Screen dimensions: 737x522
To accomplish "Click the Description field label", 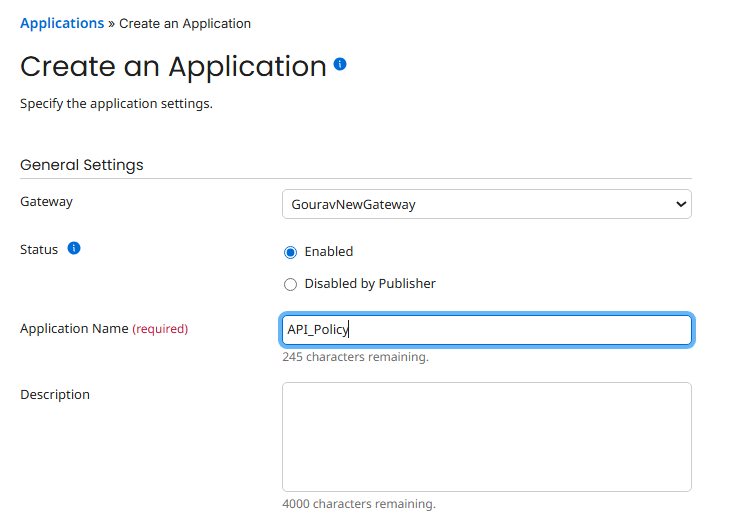I will click(55, 395).
